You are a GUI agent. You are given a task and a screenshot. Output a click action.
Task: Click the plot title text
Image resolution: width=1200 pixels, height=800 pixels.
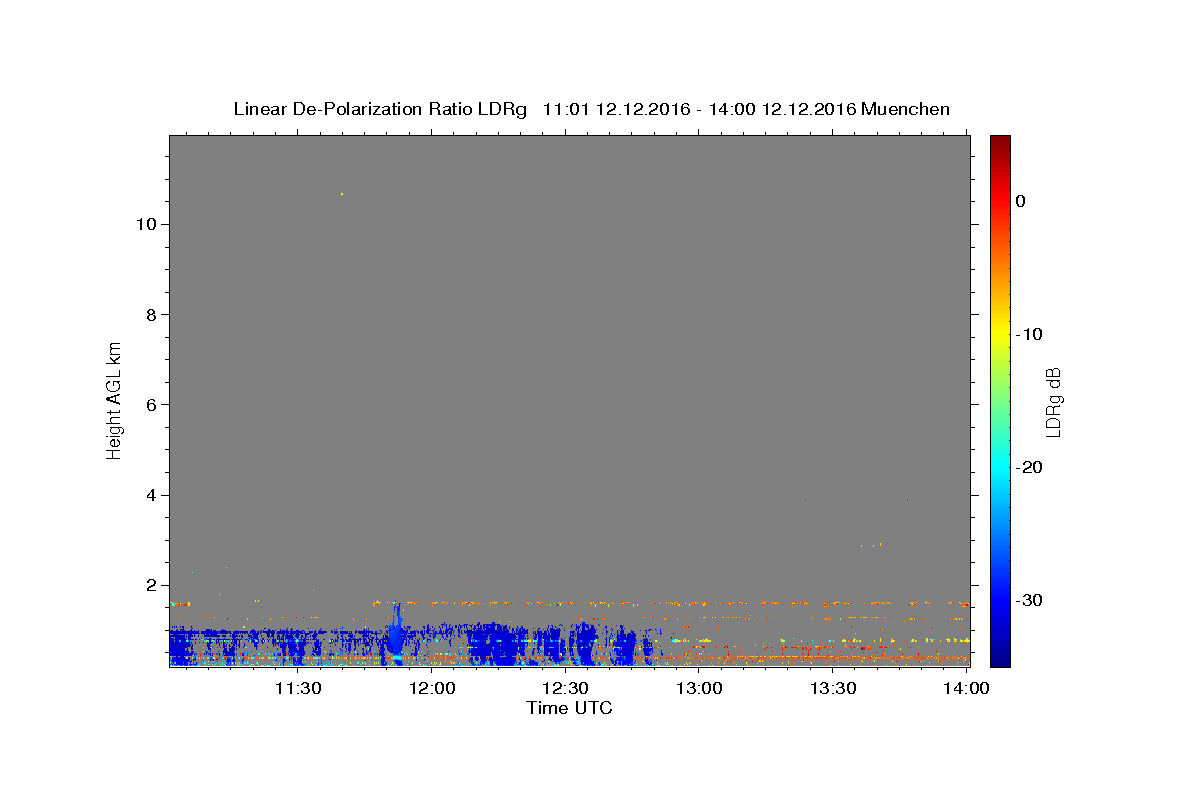pos(591,109)
